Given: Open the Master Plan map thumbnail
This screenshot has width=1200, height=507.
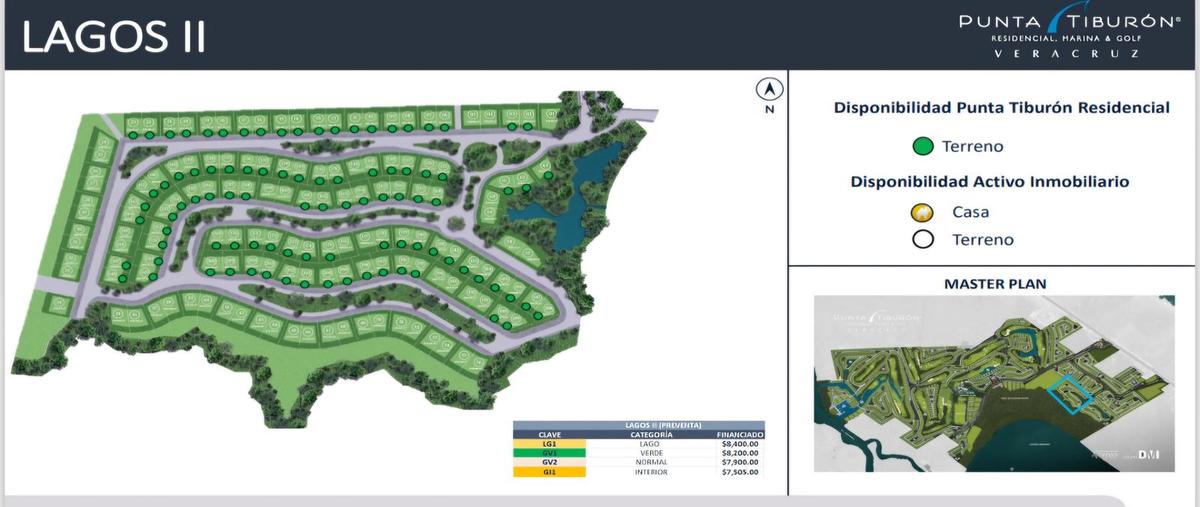Looking at the screenshot, I should click(x=993, y=385).
